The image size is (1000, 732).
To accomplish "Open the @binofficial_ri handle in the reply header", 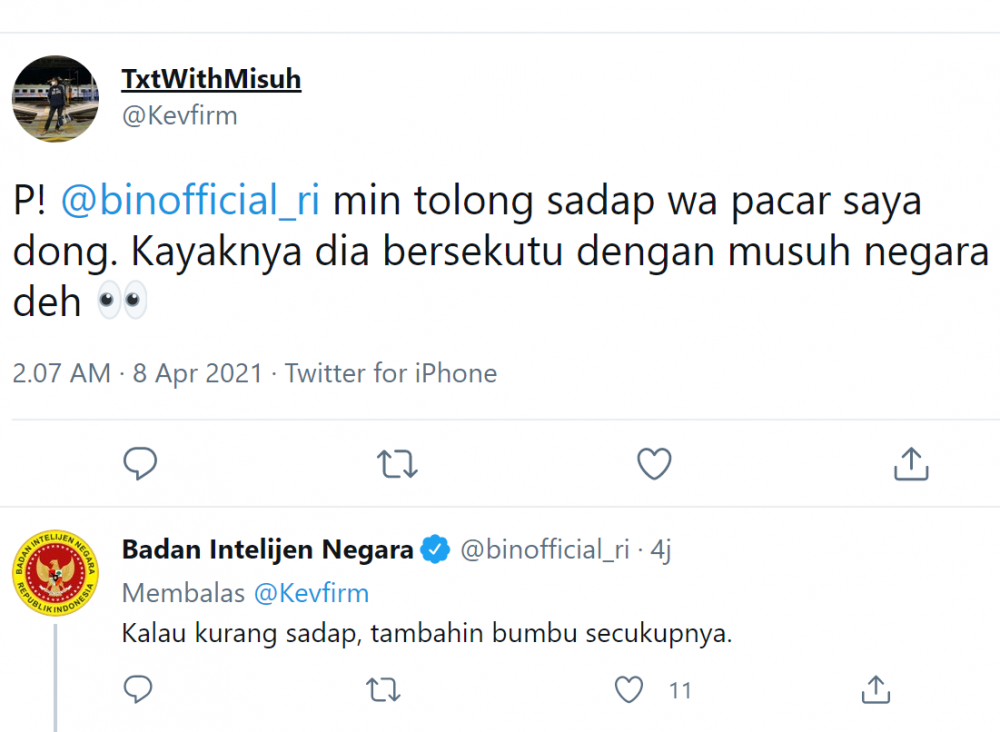I will 544,549.
